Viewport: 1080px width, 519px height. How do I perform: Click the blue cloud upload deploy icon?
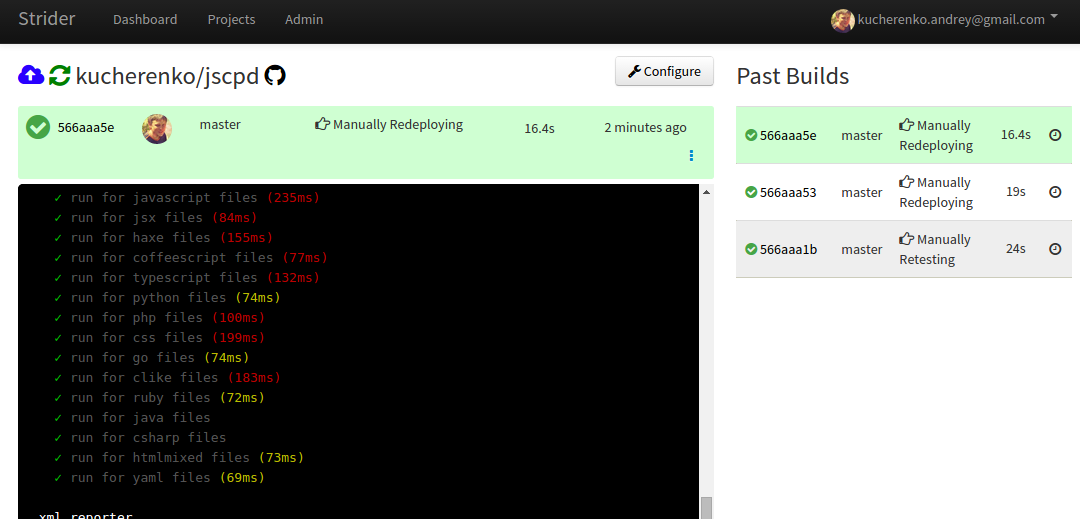[x=31, y=75]
